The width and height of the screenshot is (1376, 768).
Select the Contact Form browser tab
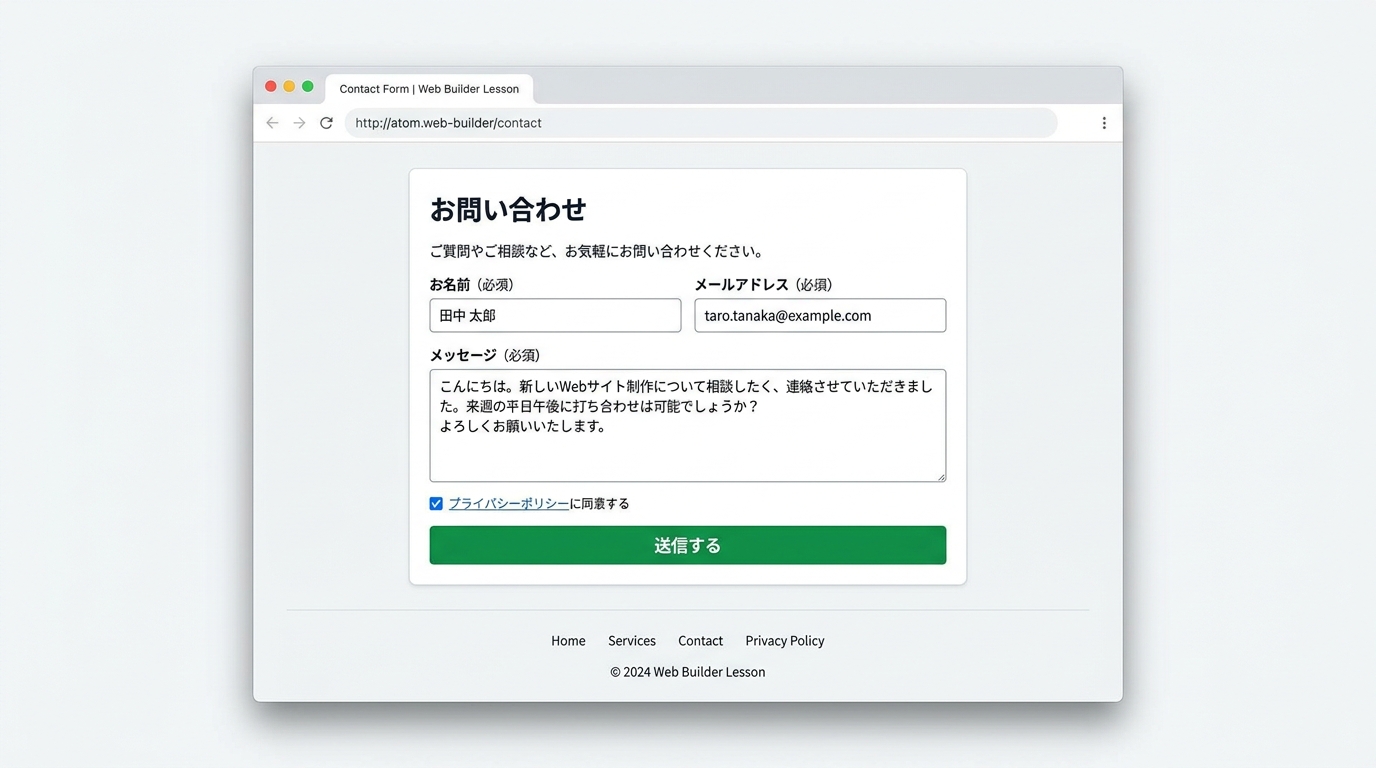click(429, 89)
